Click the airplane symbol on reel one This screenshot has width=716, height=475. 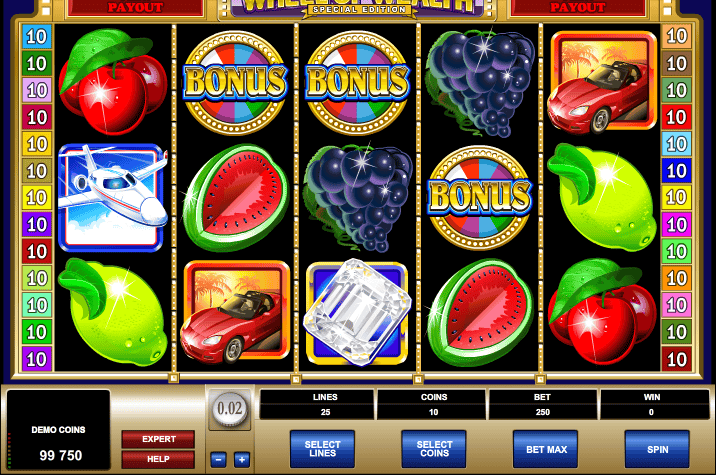[112, 197]
